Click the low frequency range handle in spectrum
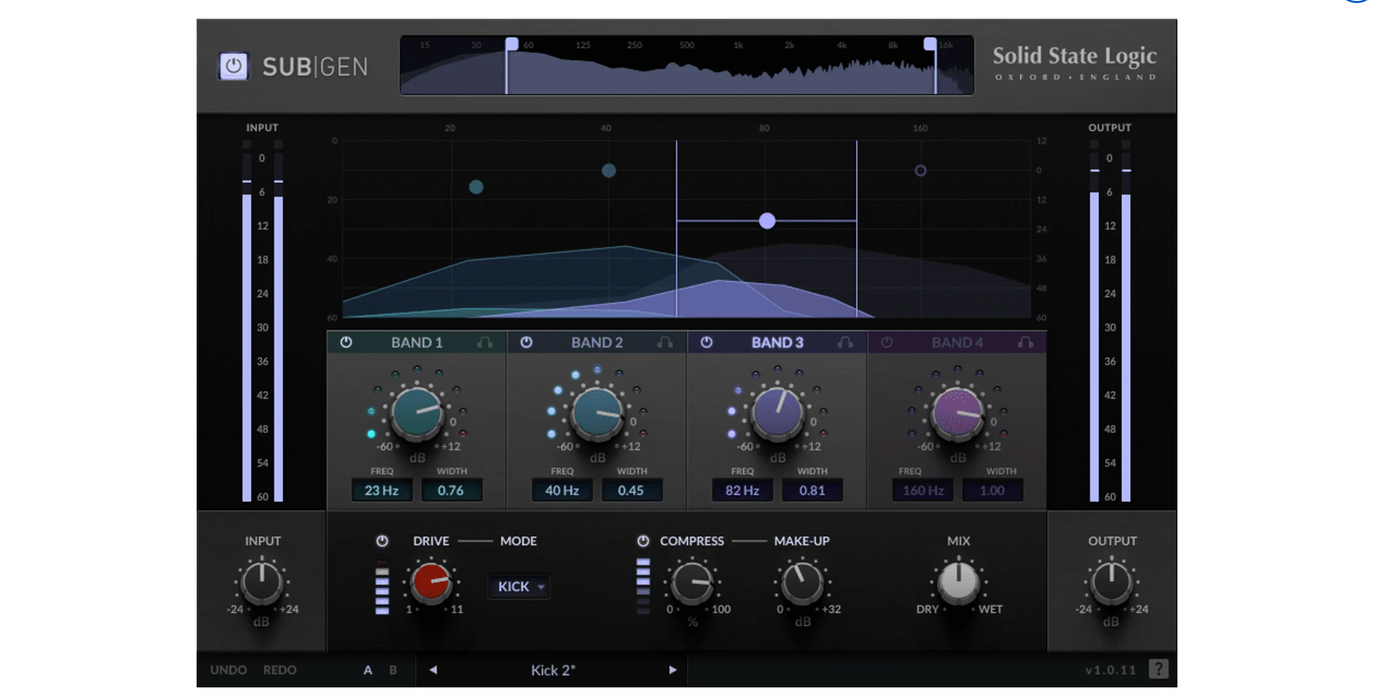 (x=511, y=45)
